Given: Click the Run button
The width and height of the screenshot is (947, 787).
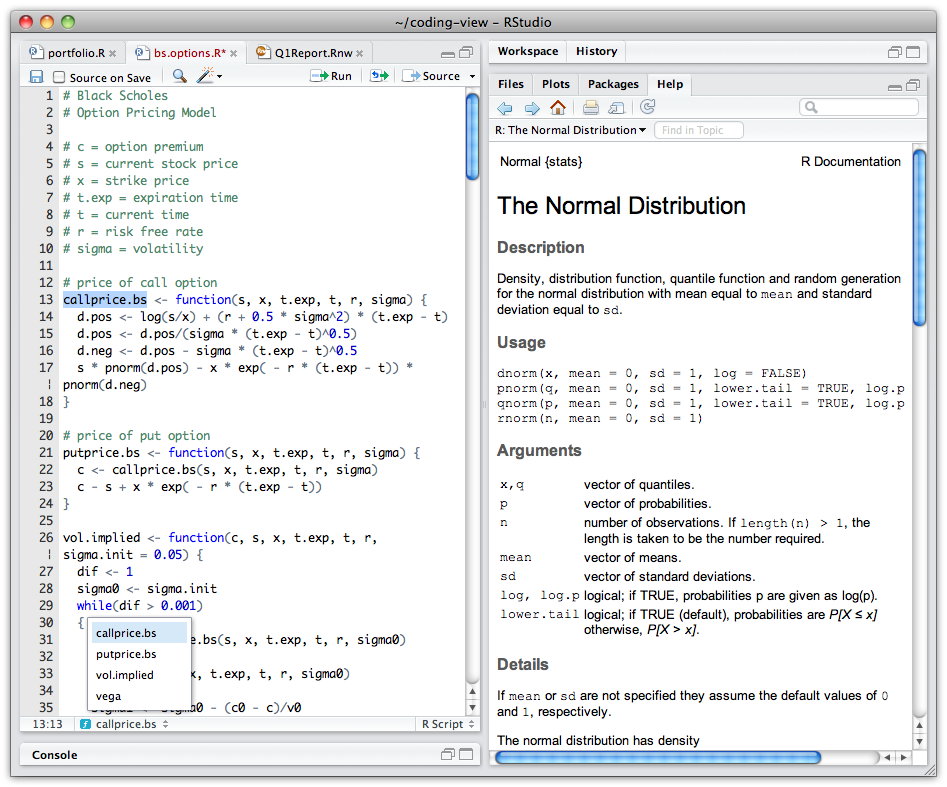Looking at the screenshot, I should pyautogui.click(x=332, y=76).
